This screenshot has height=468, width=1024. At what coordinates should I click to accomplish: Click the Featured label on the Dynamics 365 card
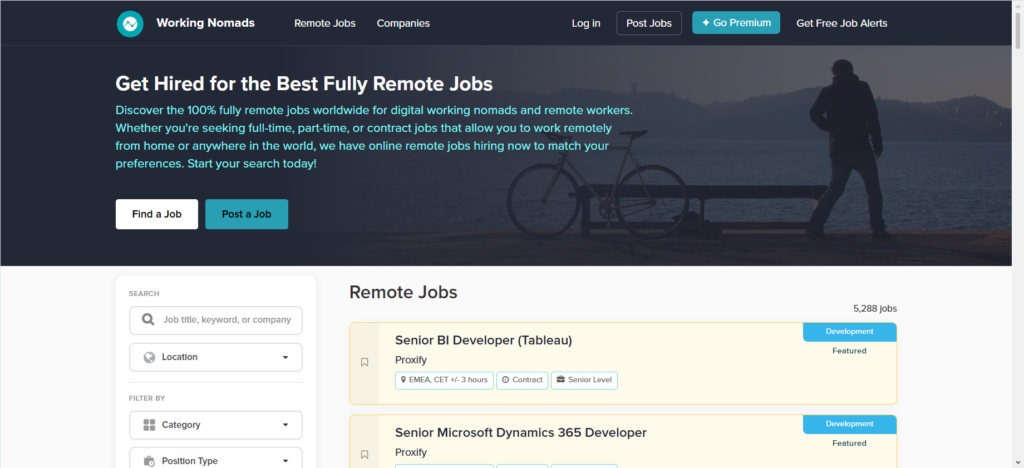pos(849,443)
